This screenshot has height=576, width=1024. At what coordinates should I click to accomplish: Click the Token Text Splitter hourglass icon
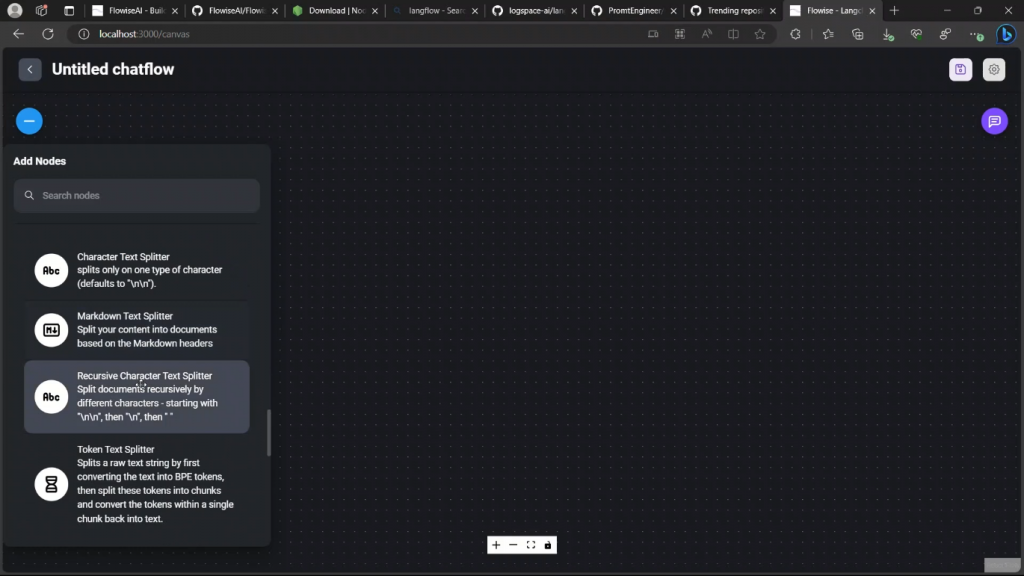click(51, 484)
